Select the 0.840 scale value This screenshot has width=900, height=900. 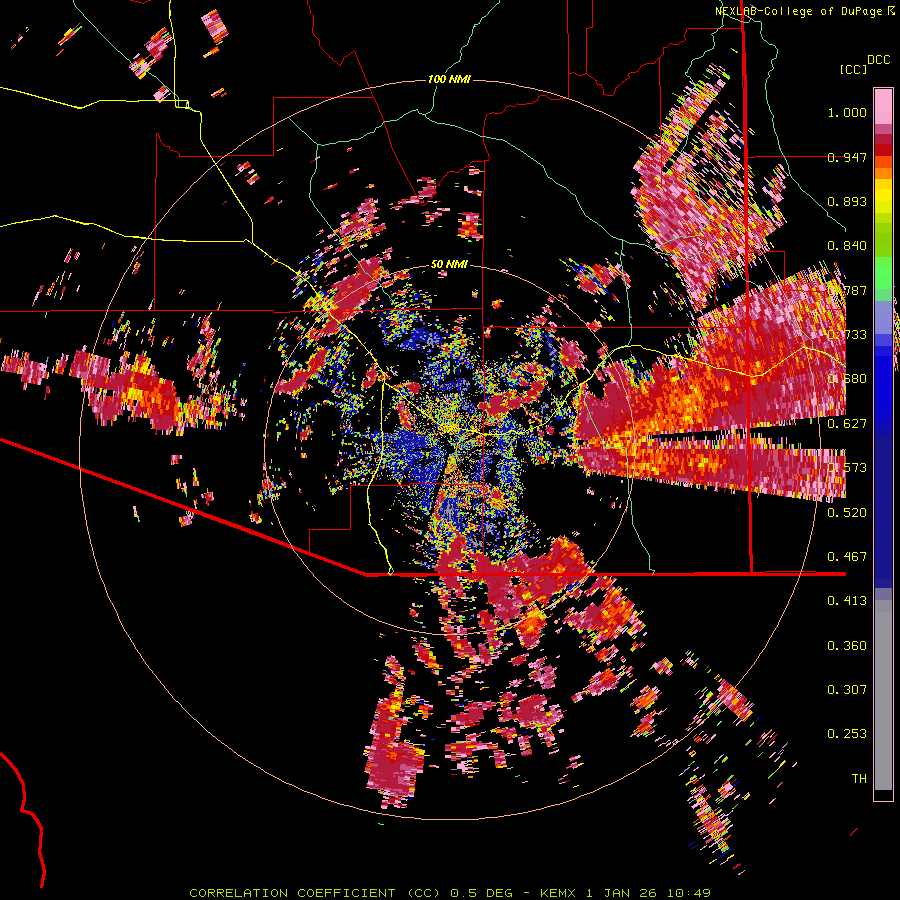[x=847, y=246]
